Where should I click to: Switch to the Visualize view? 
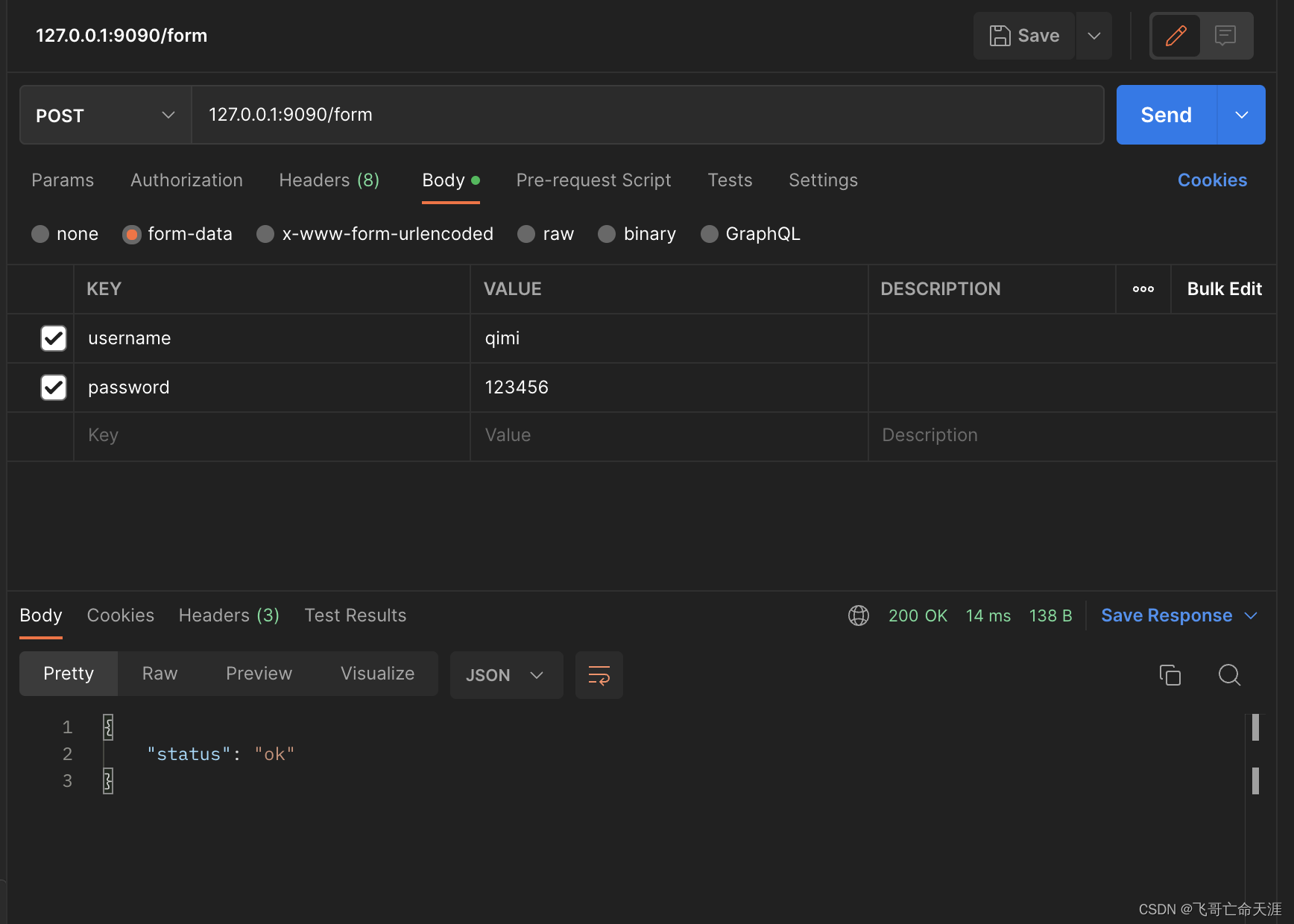(377, 674)
